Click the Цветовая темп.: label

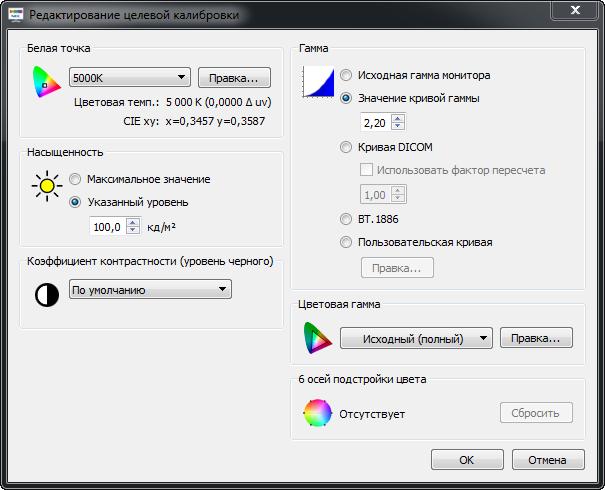coord(117,102)
